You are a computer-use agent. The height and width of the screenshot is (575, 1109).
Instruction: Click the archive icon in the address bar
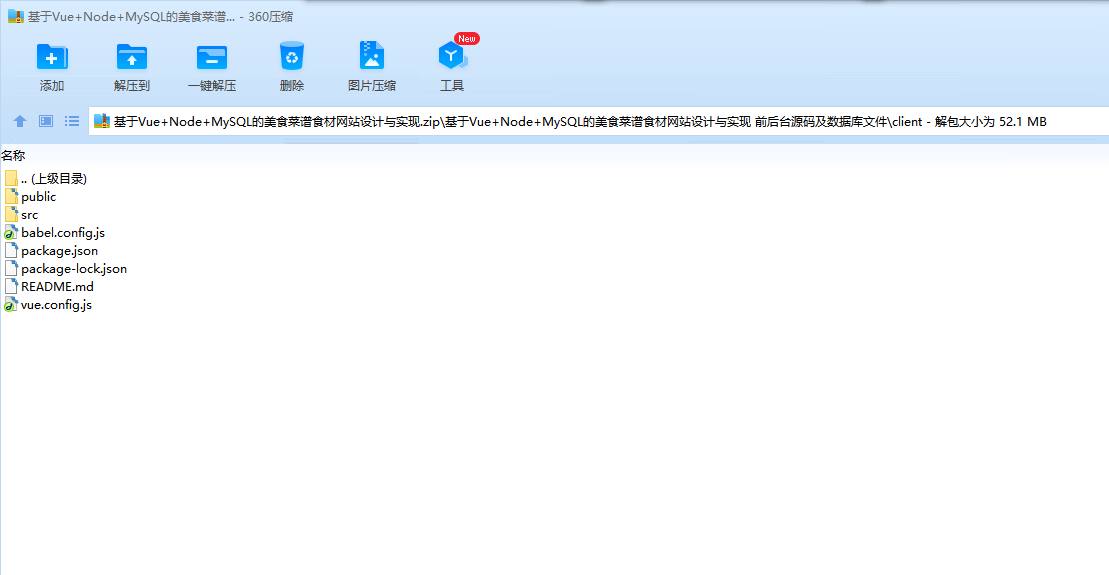tap(102, 122)
